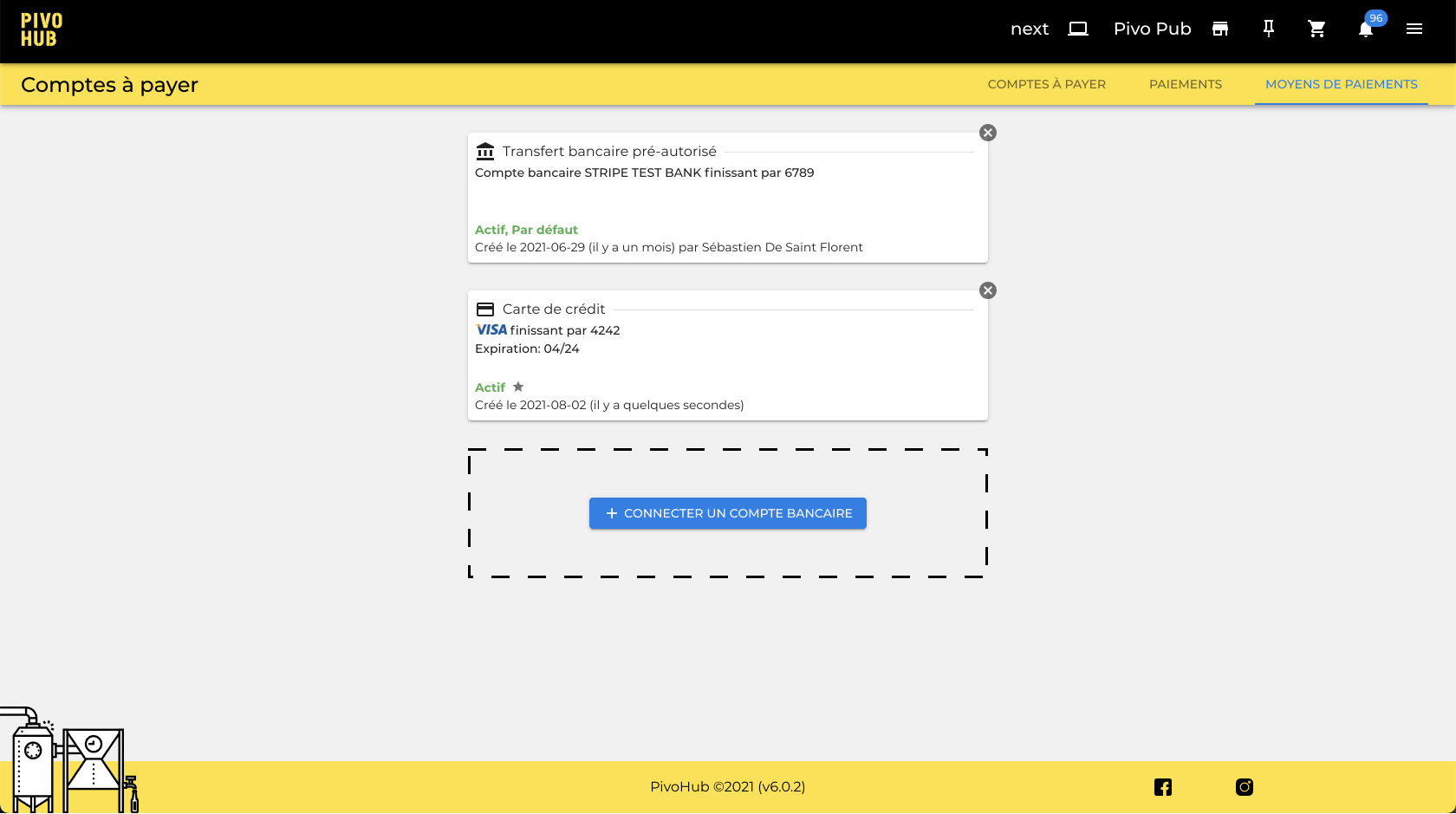Click the VISA logo
The image size is (1456, 814).
[x=491, y=329]
